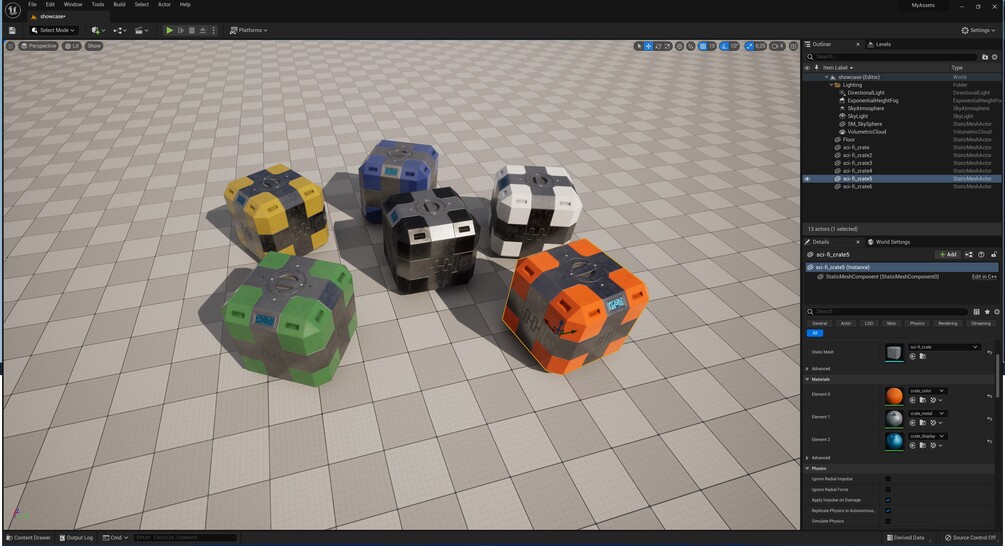Open the Tools menu
1005x546 pixels.
[x=97, y=4]
